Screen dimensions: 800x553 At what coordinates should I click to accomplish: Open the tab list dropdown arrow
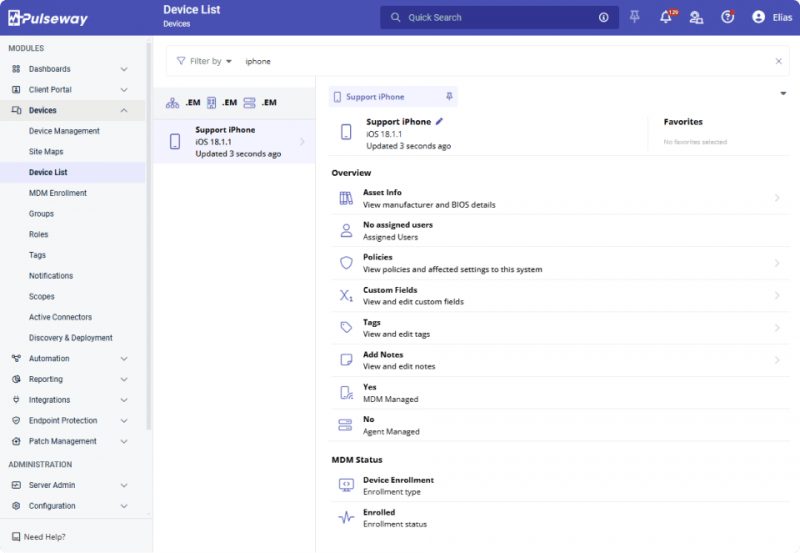coord(783,93)
